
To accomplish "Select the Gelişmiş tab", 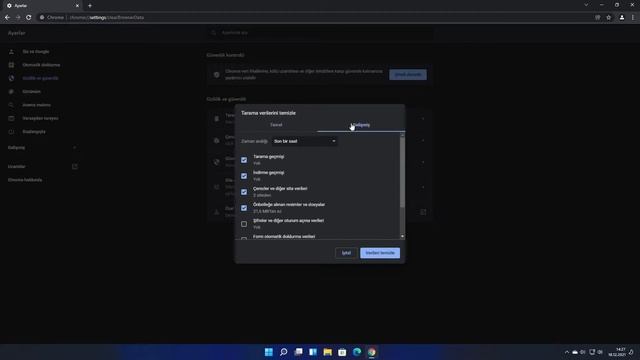I will tap(361, 125).
